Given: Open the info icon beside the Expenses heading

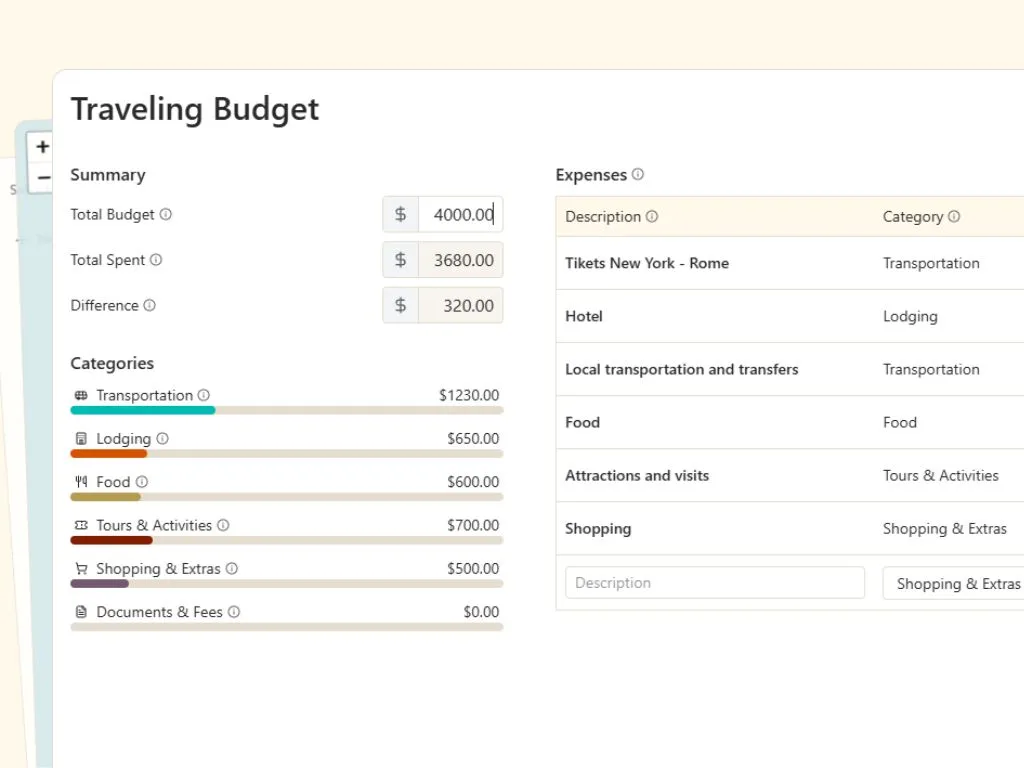Looking at the screenshot, I should click(x=638, y=175).
